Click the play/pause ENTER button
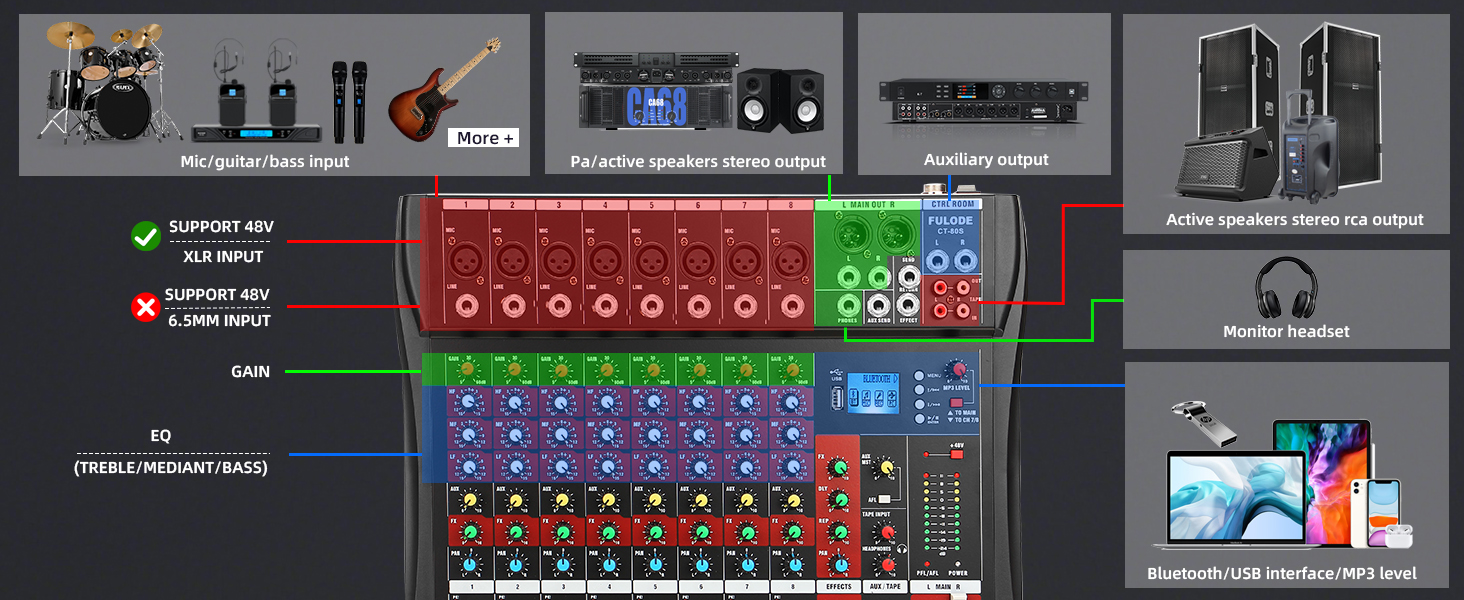Screen dimensions: 1464x600 coord(919,419)
